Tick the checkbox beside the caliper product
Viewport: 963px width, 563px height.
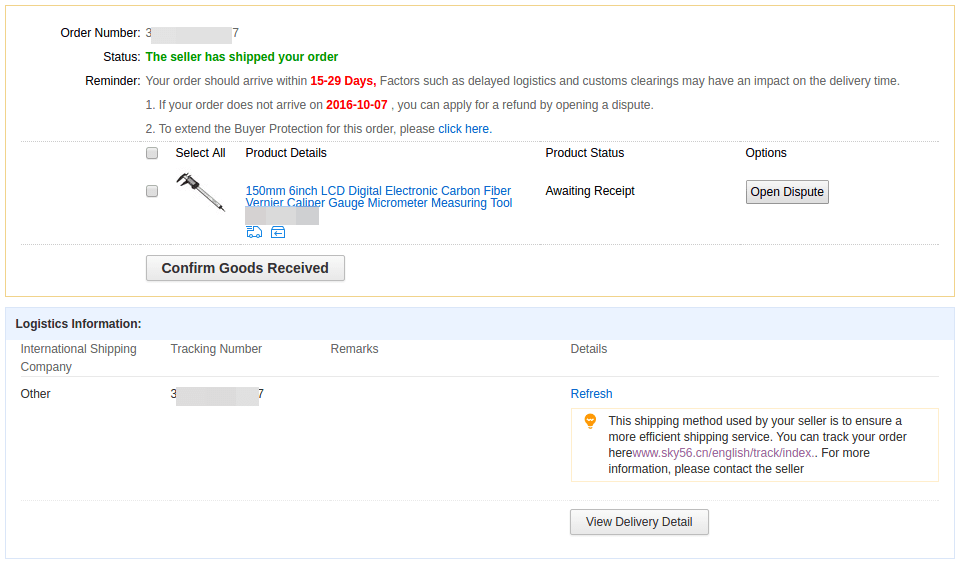(152, 191)
